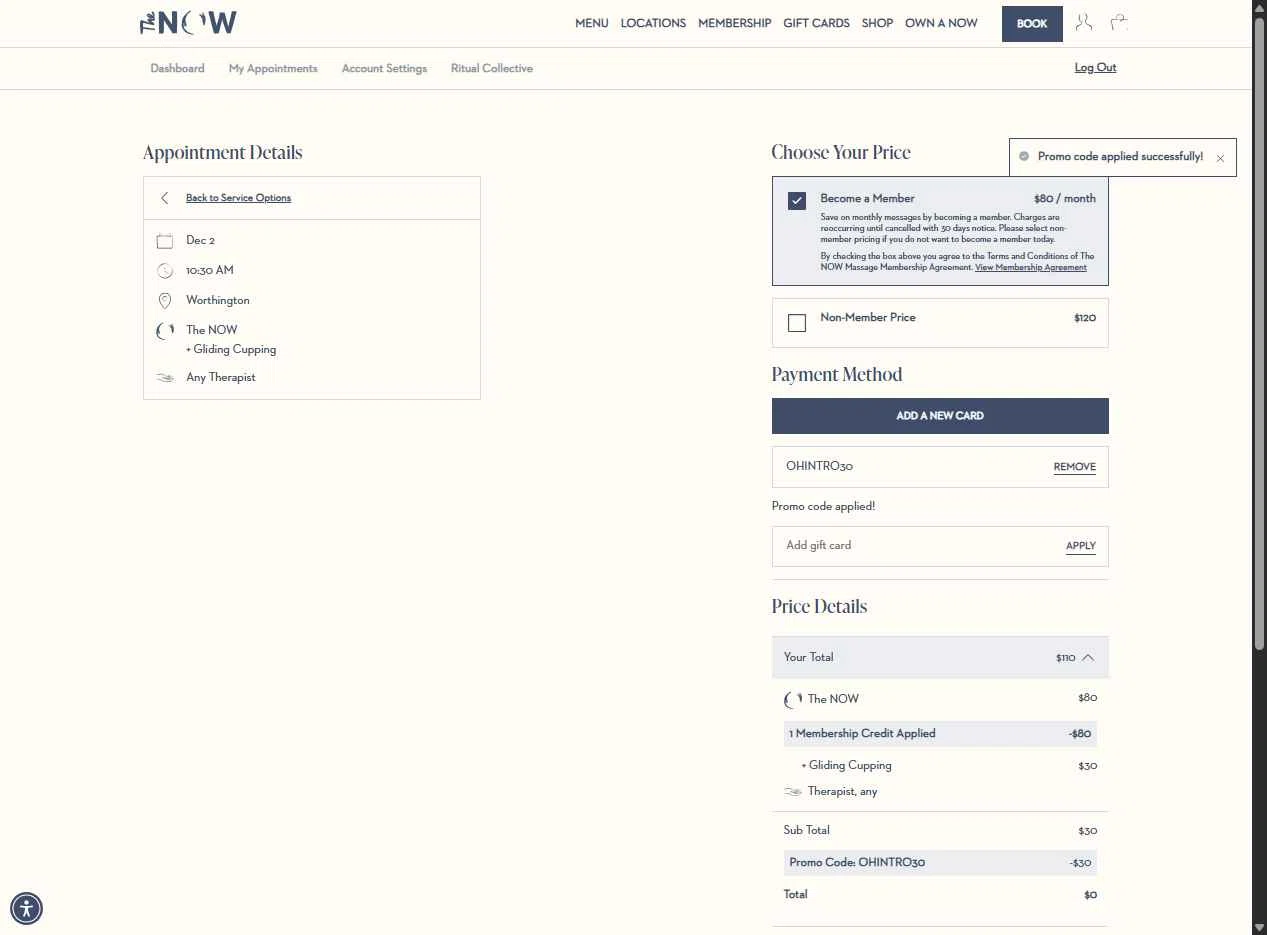The width and height of the screenshot is (1267, 935).
Task: Apply the gift card
Action: [1080, 546]
